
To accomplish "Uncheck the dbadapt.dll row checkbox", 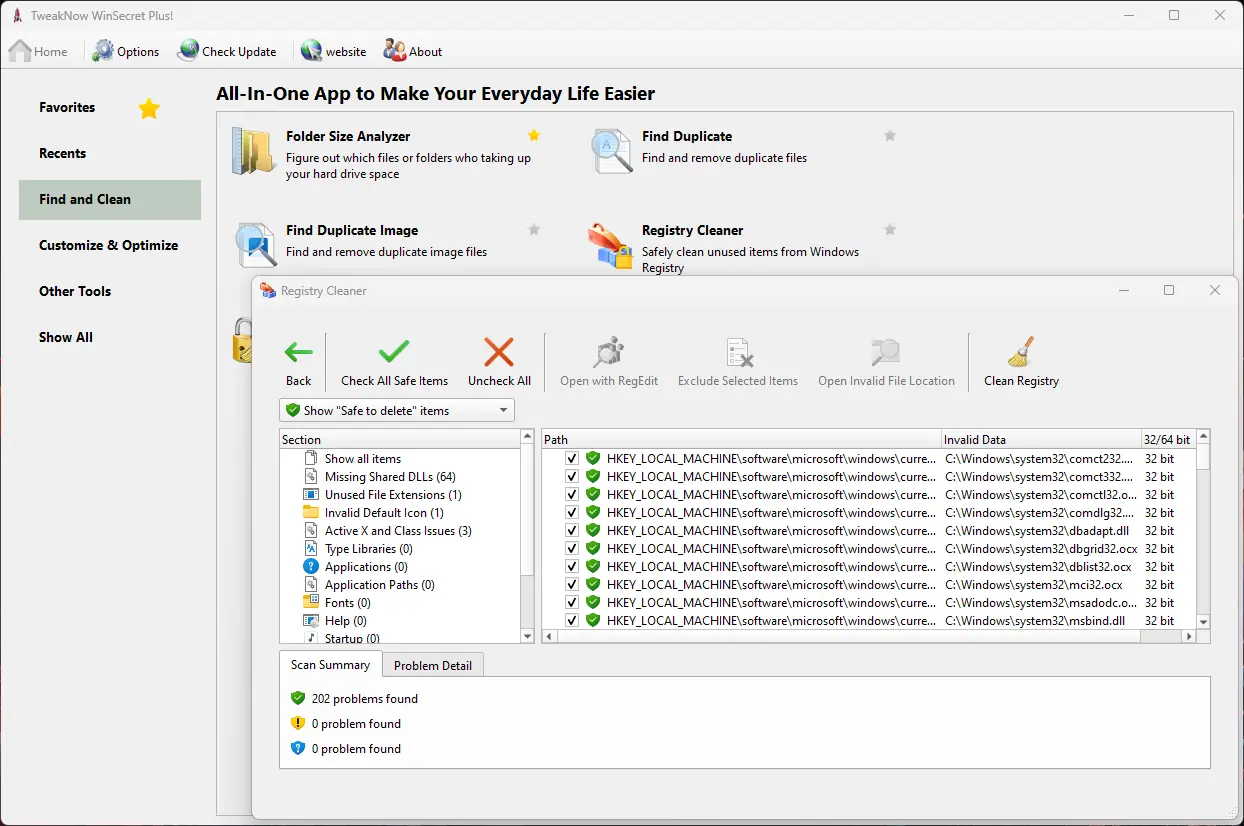I will (572, 530).
